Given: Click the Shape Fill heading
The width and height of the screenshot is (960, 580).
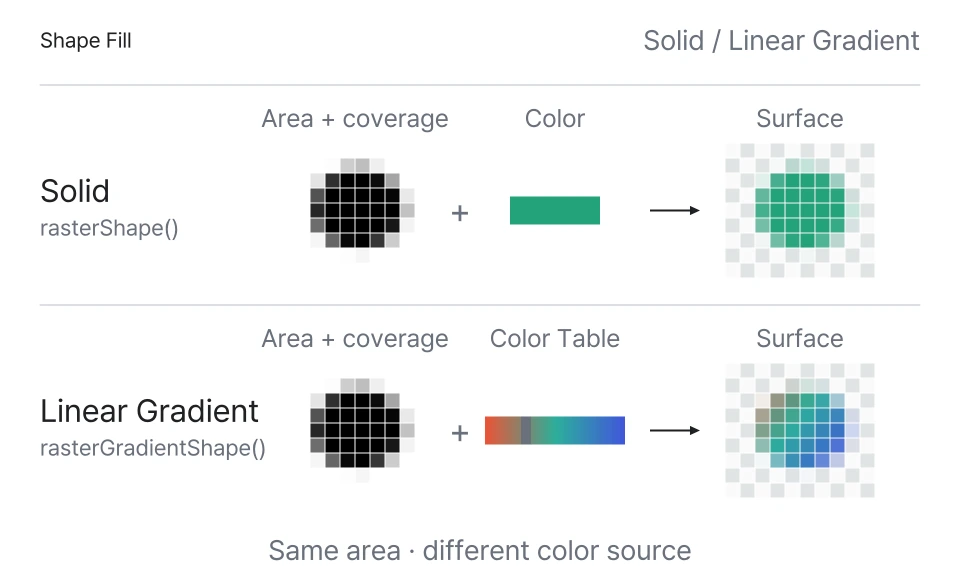Looking at the screenshot, I should pyautogui.click(x=86, y=40).
